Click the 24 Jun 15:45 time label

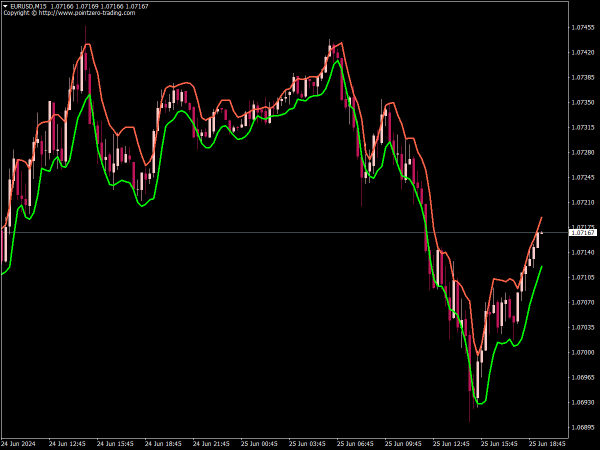115,444
